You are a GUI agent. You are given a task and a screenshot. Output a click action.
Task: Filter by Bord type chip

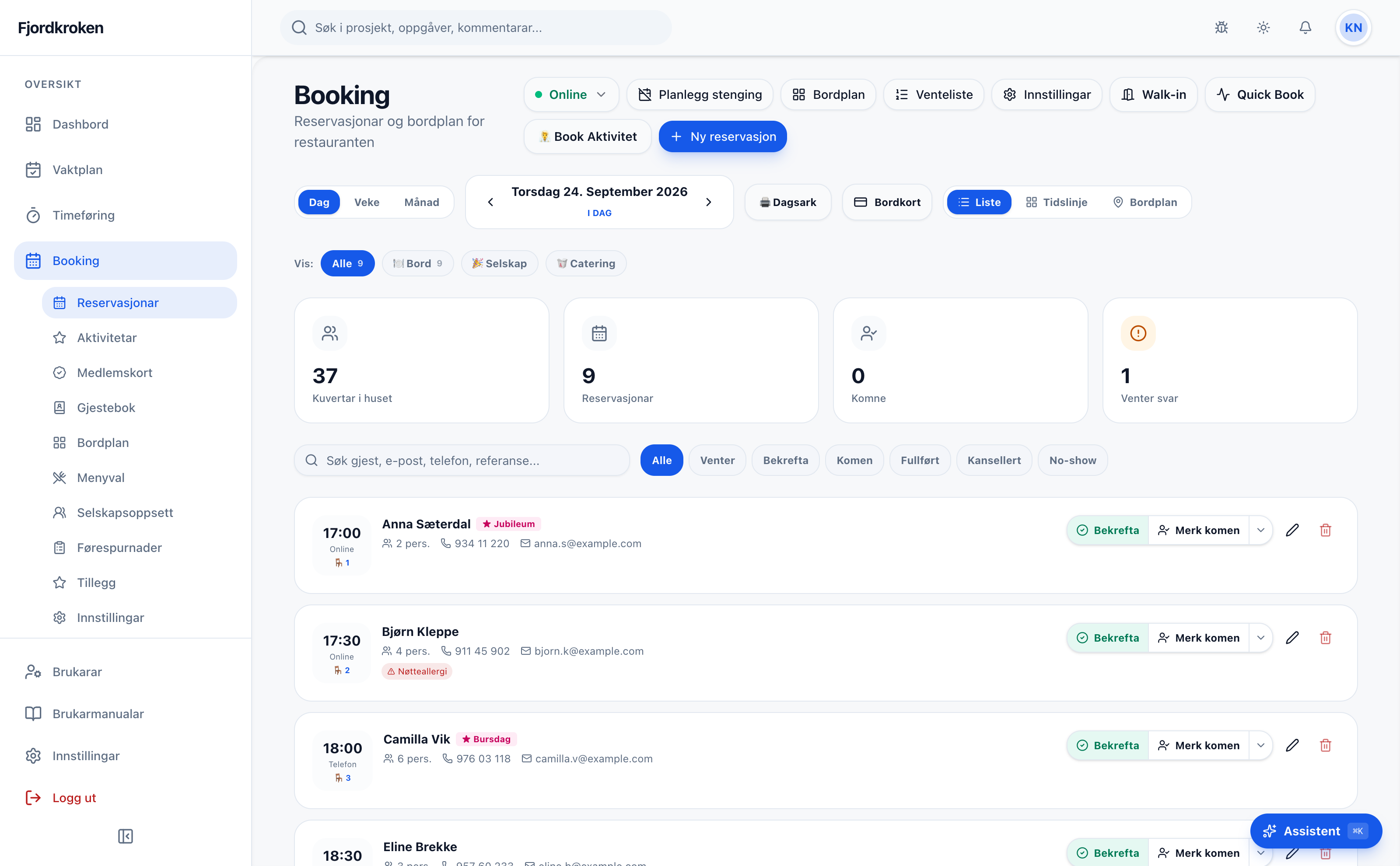pyautogui.click(x=418, y=263)
